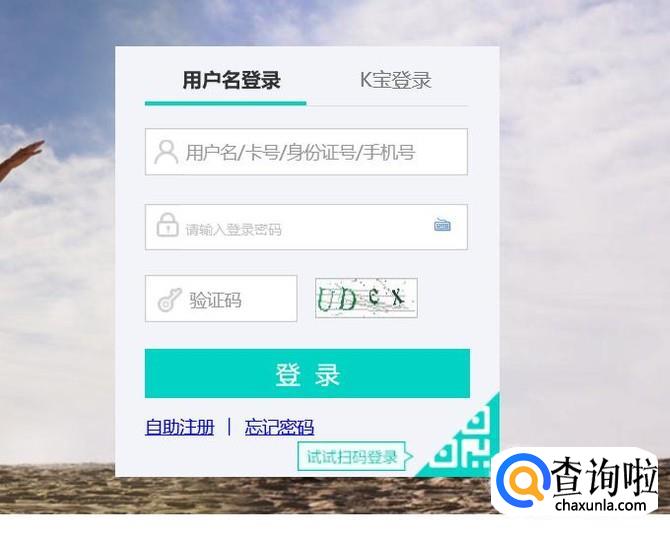The image size is (670, 536).
Task: Focus the 请输入登录密码 password field
Action: pyautogui.click(x=306, y=227)
